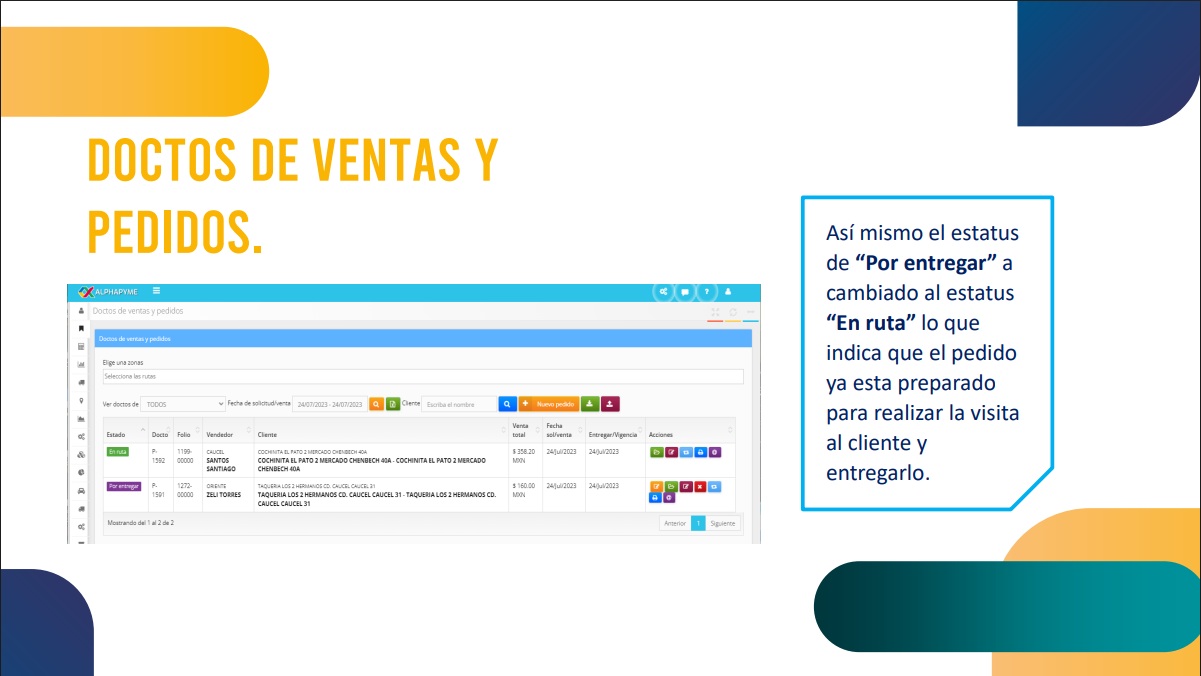Viewport: 1201px width, 676px height.
Task: Print the En ruta order via blue printer icon
Action: pos(700,452)
